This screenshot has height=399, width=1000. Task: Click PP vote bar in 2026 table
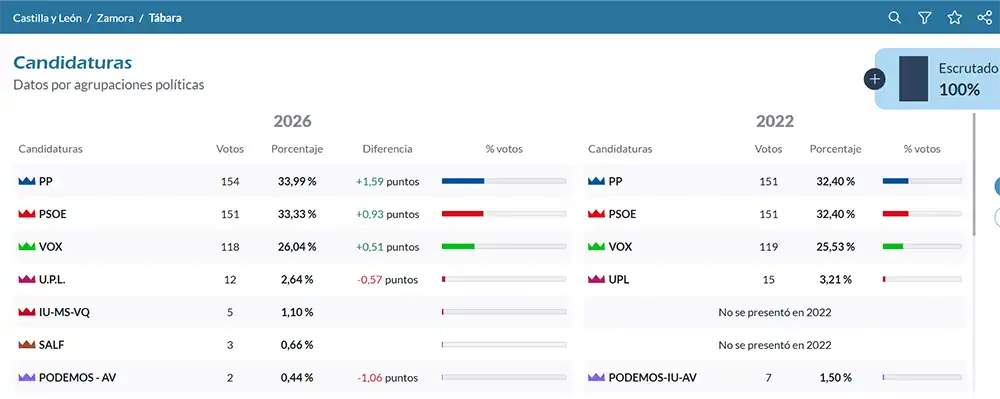pyautogui.click(x=504, y=182)
